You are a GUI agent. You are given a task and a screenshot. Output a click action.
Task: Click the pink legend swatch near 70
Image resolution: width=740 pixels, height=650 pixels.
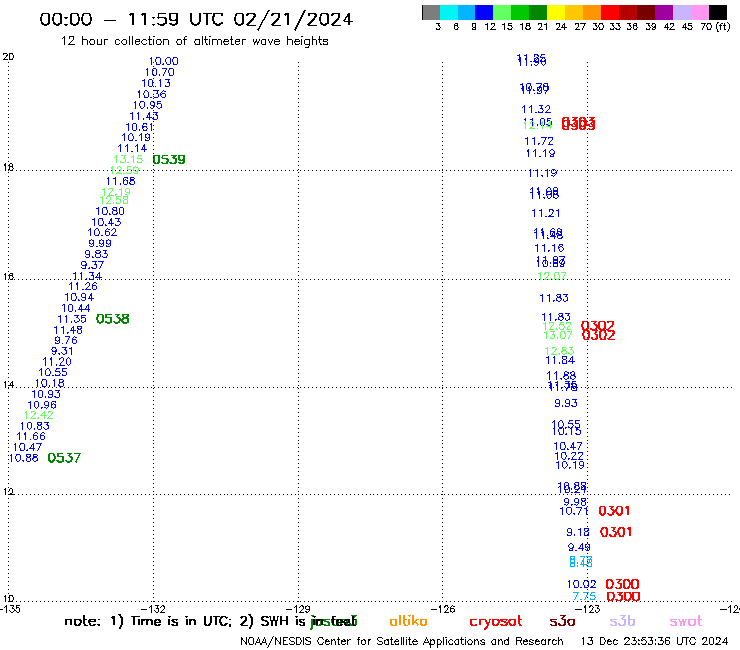699,12
